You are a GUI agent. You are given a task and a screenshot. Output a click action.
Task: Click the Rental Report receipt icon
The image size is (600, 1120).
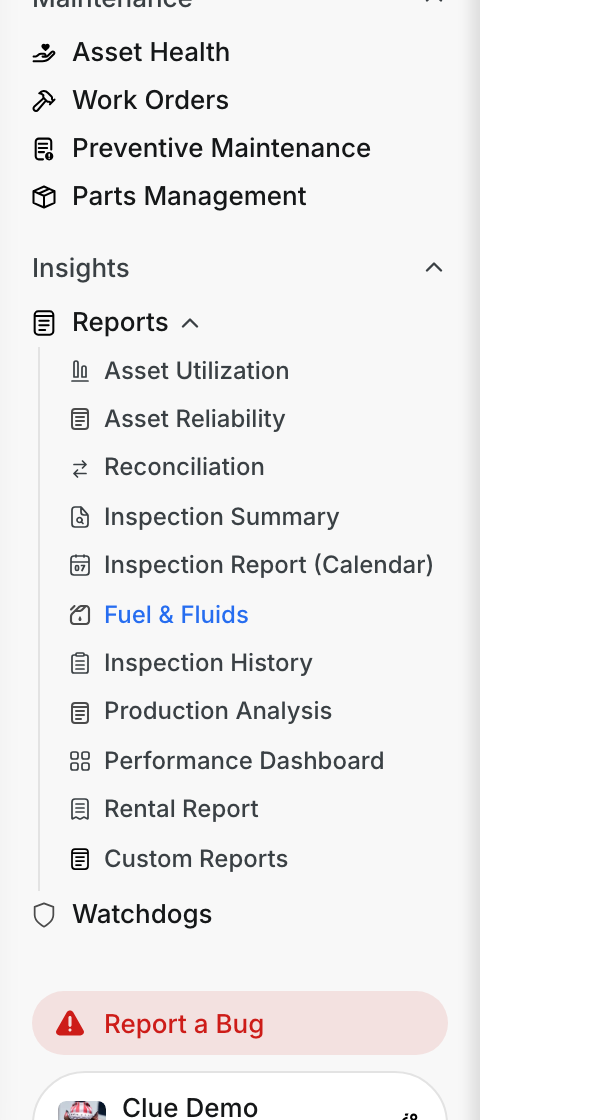pos(80,809)
